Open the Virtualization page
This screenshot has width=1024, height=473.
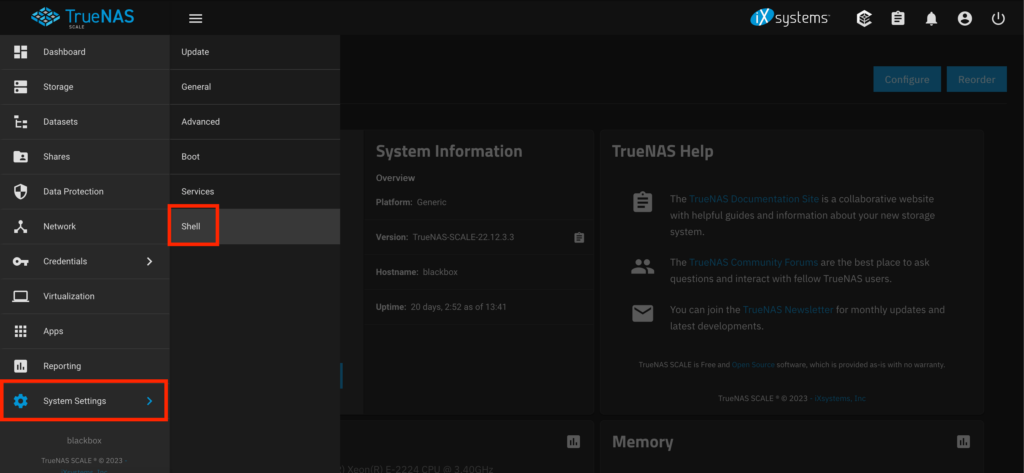[85, 297]
